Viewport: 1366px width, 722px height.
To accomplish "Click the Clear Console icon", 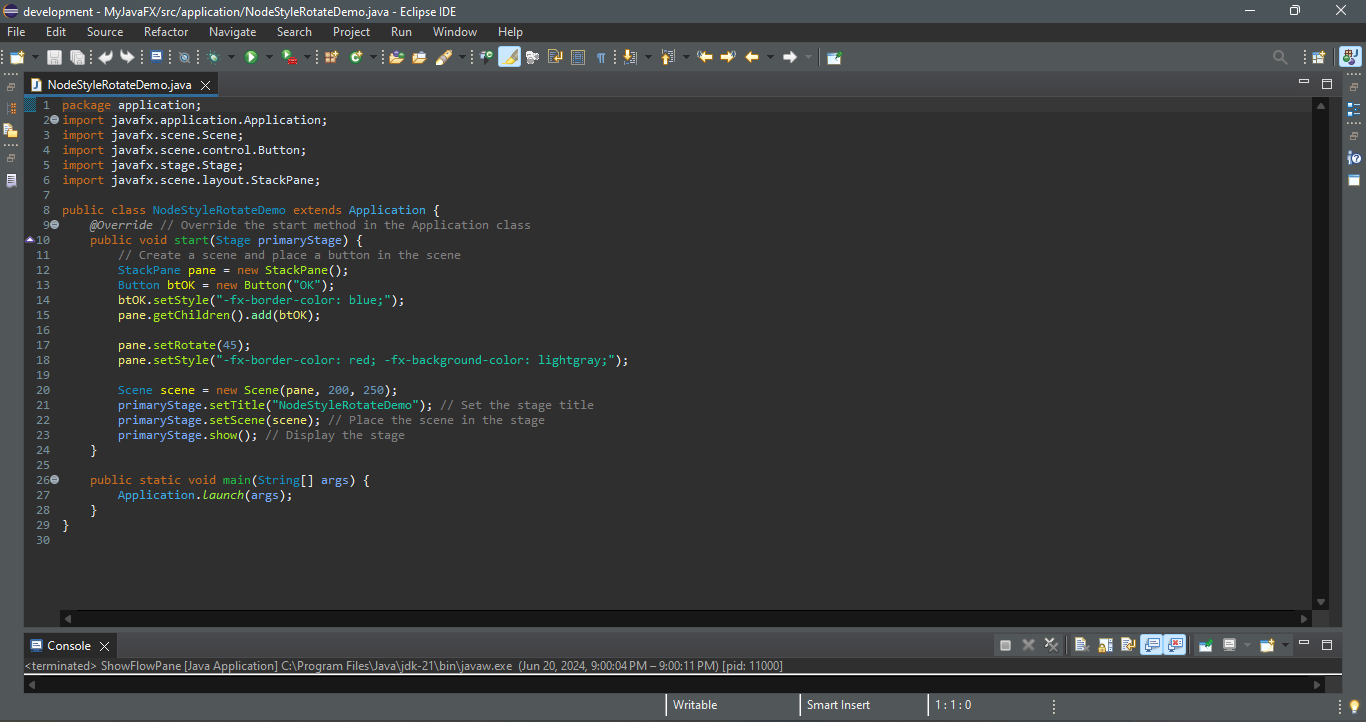I will (x=1082, y=645).
